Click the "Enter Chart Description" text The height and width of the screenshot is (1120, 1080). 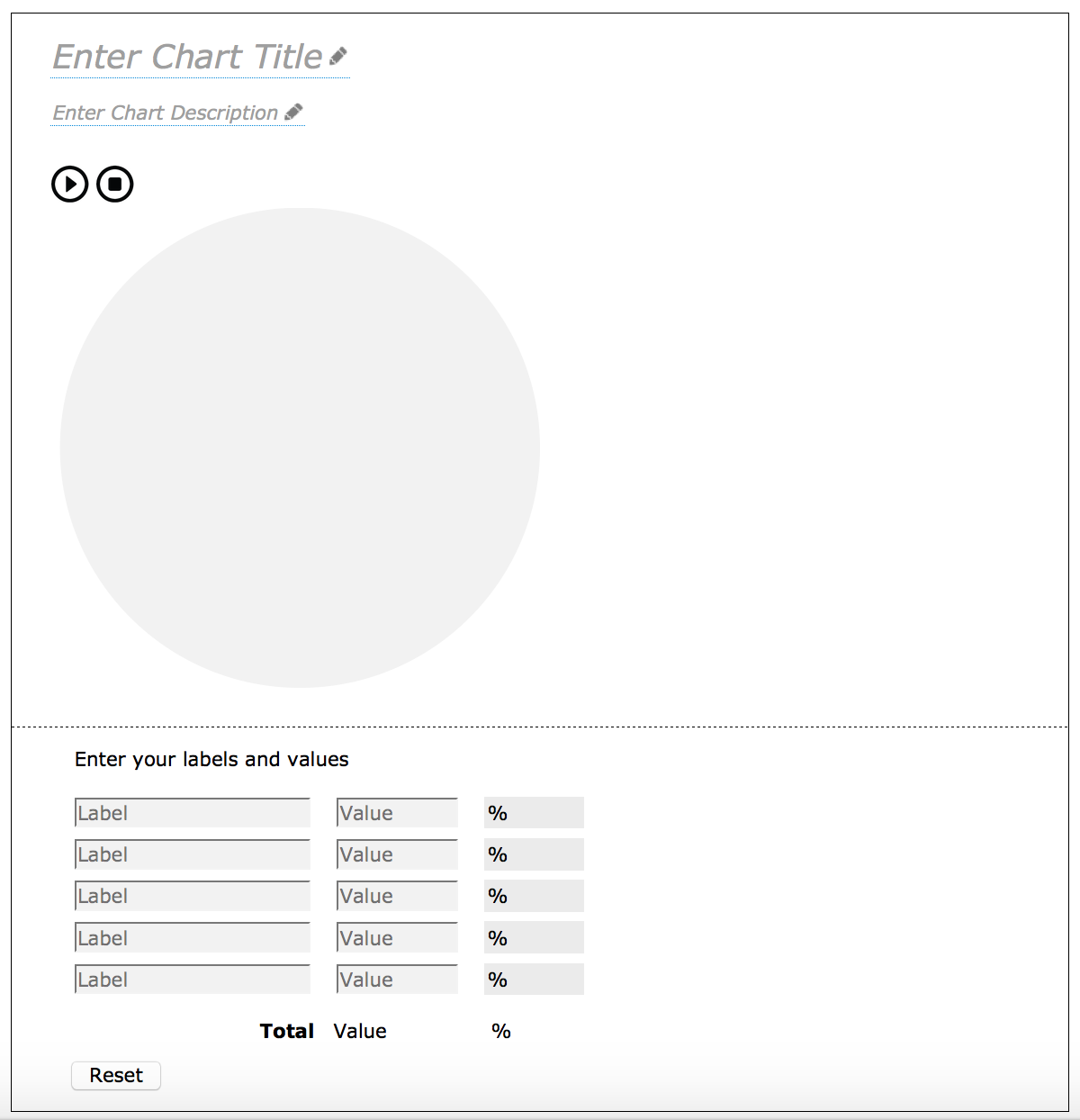tap(166, 113)
